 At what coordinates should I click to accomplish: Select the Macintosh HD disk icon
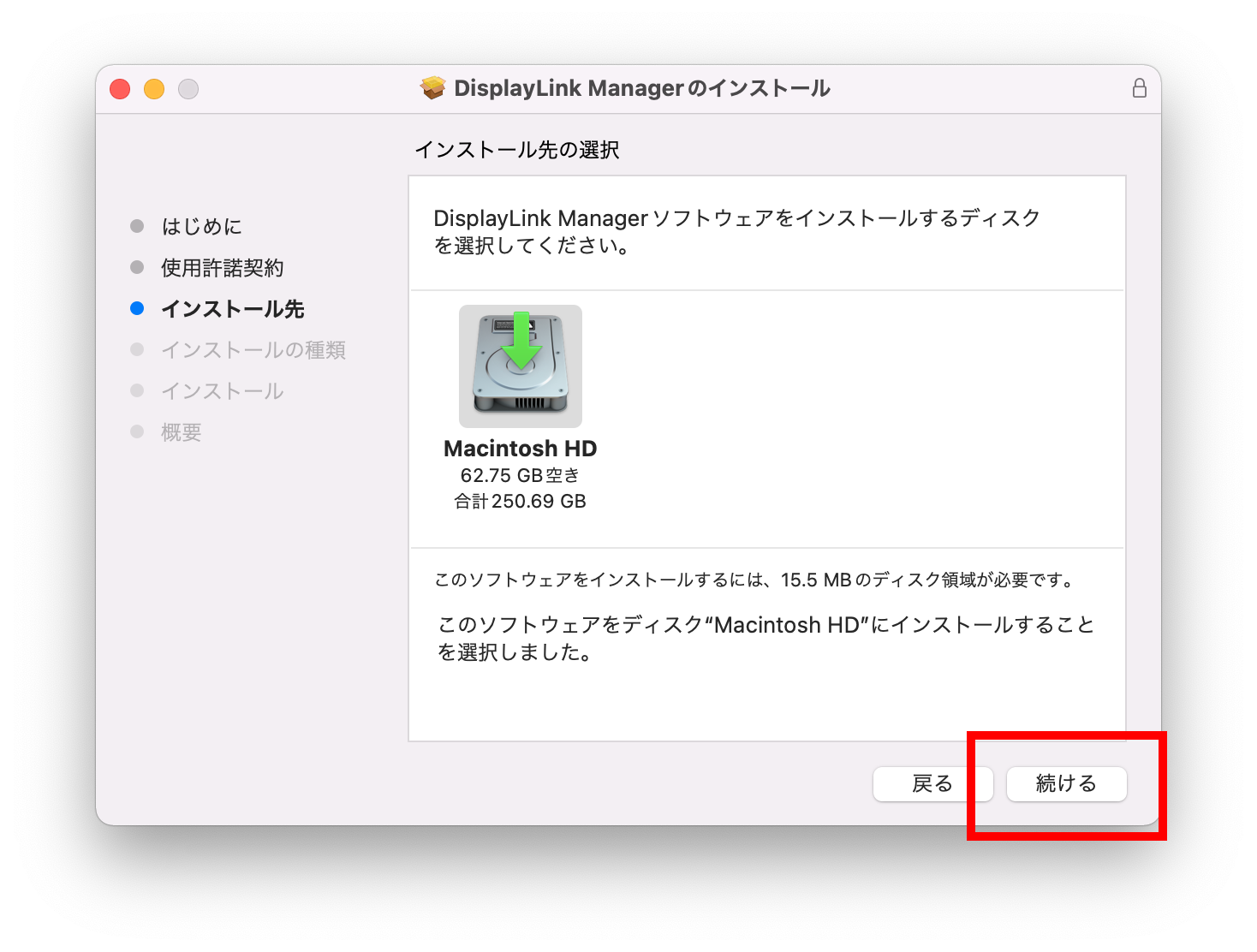pyautogui.click(x=521, y=366)
